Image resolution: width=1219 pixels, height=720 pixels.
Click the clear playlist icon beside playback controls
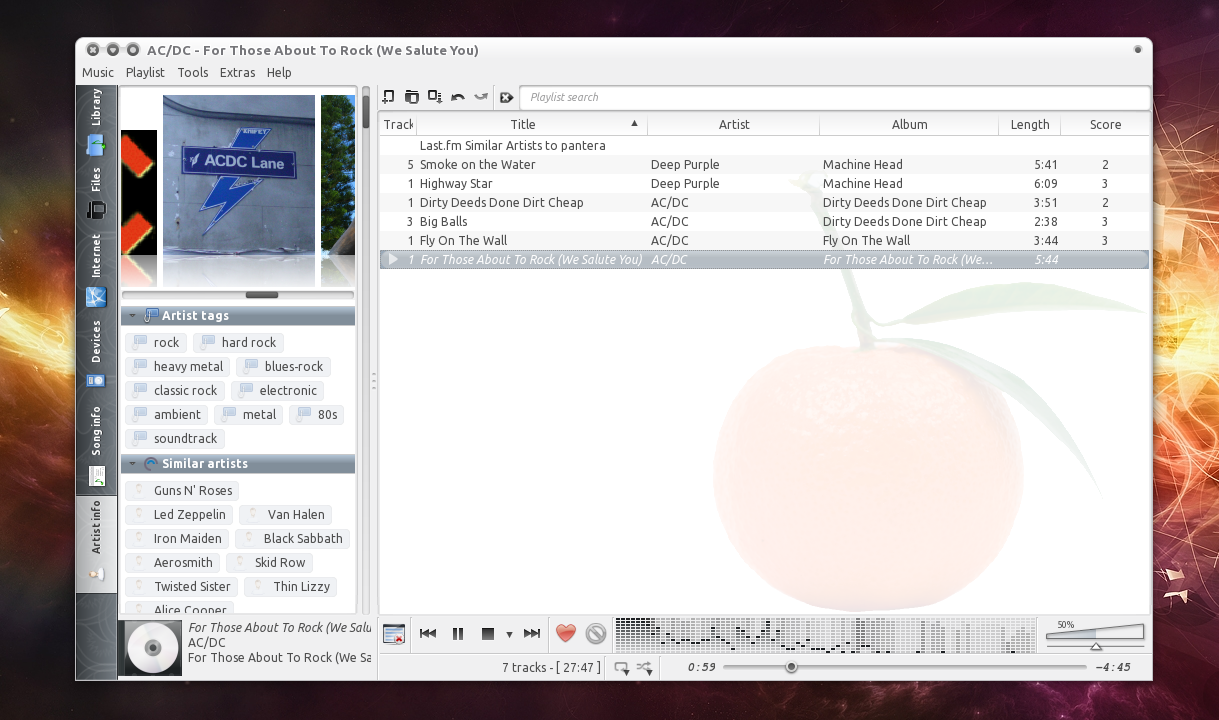[394, 633]
